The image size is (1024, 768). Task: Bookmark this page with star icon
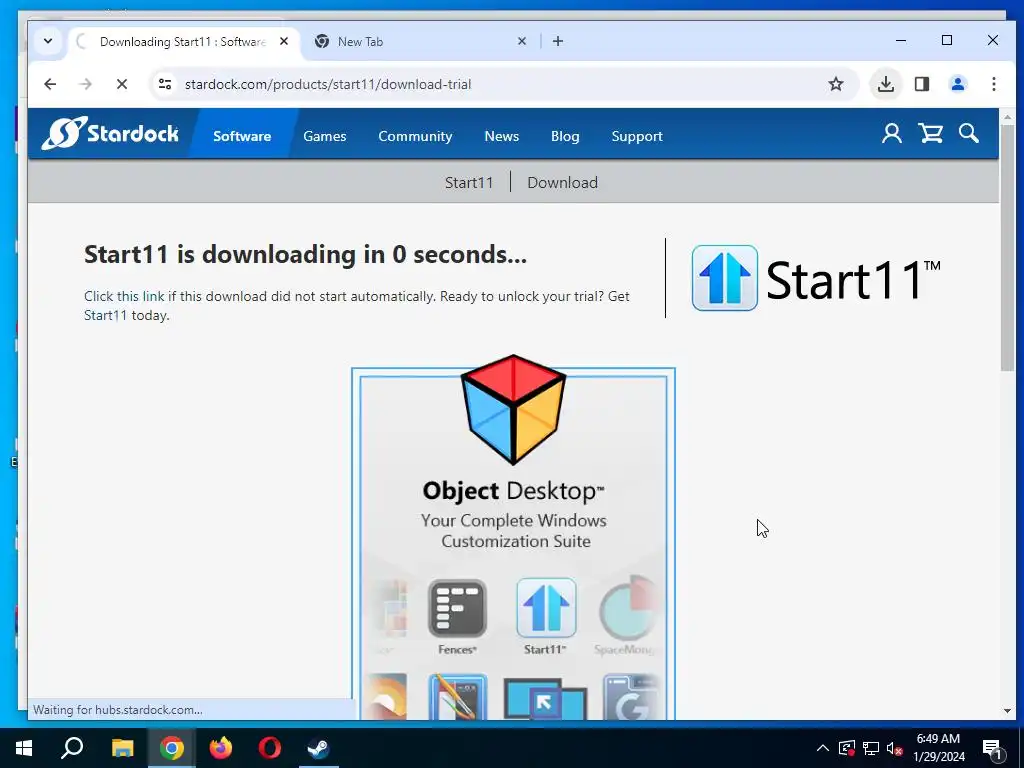click(836, 84)
